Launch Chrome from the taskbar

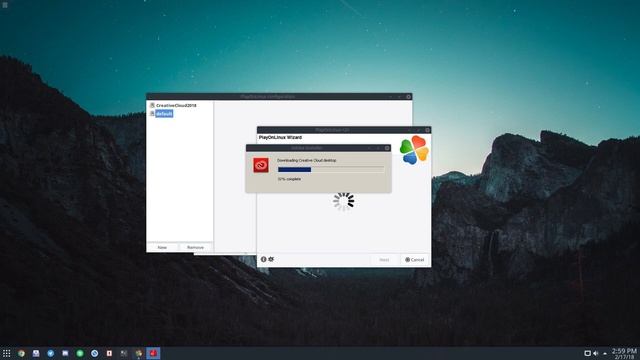(21, 353)
